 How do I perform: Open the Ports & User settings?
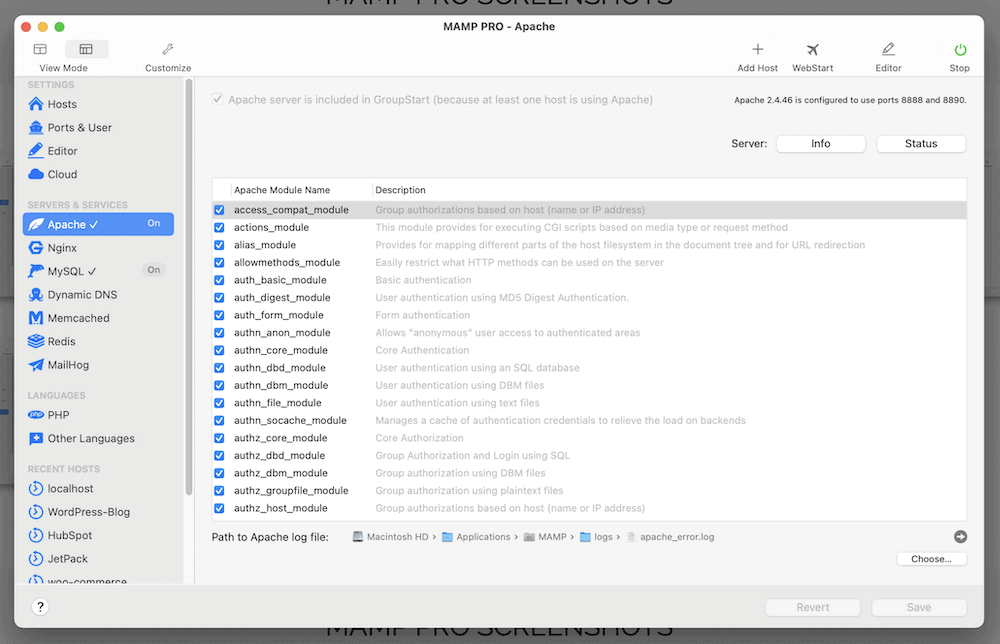[x=79, y=128]
